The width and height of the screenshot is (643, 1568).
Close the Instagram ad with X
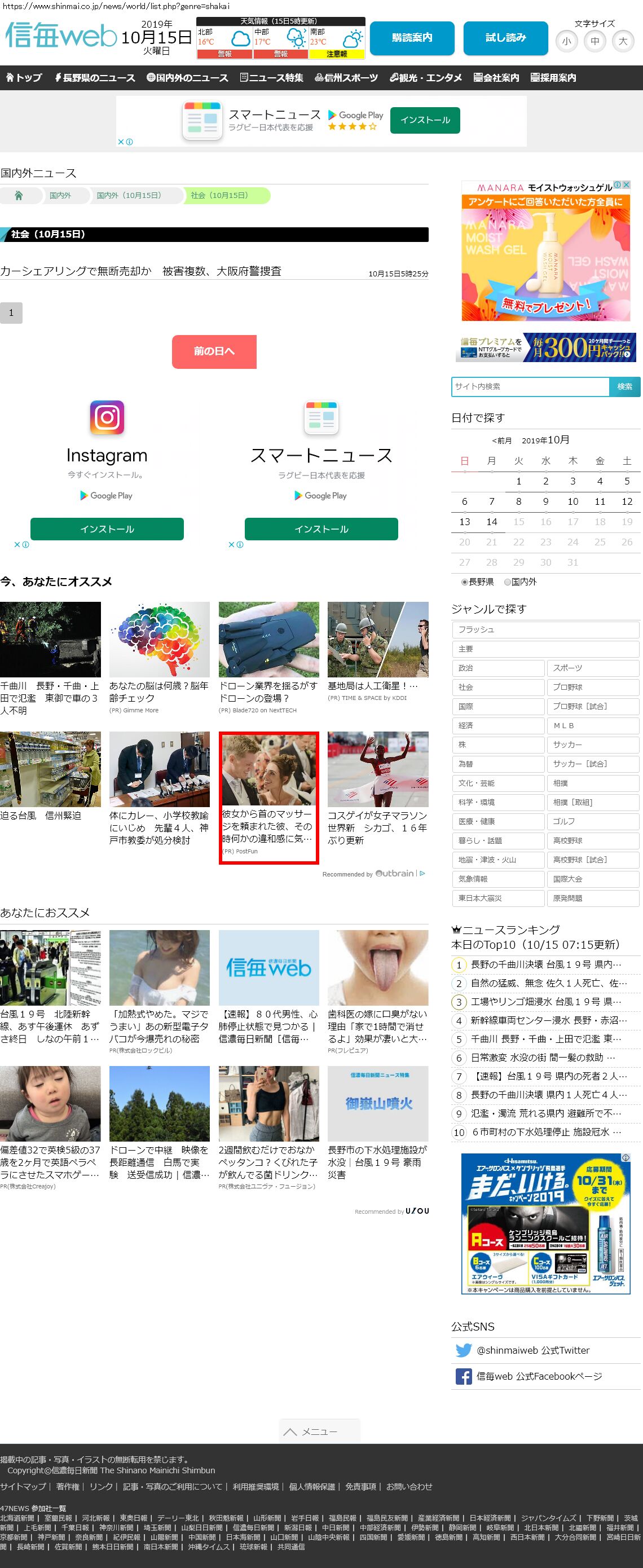coord(17,545)
